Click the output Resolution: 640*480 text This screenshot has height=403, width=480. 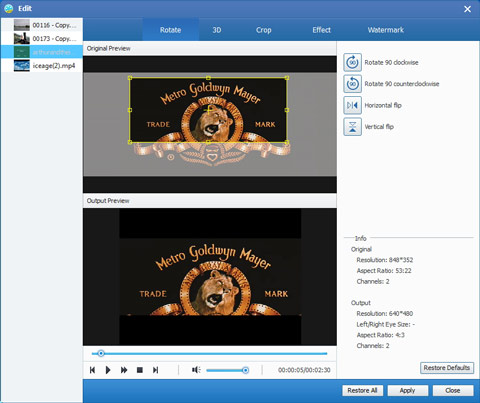tap(385, 313)
